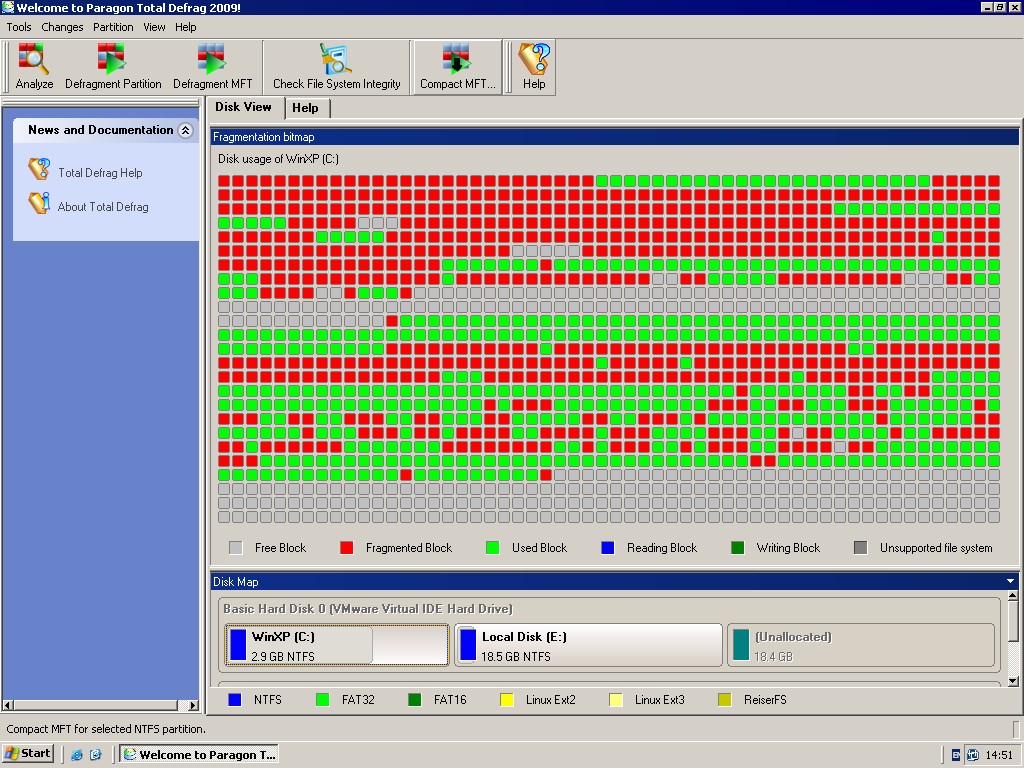
Task: Open the Total Defrag Help link
Action: [x=100, y=173]
